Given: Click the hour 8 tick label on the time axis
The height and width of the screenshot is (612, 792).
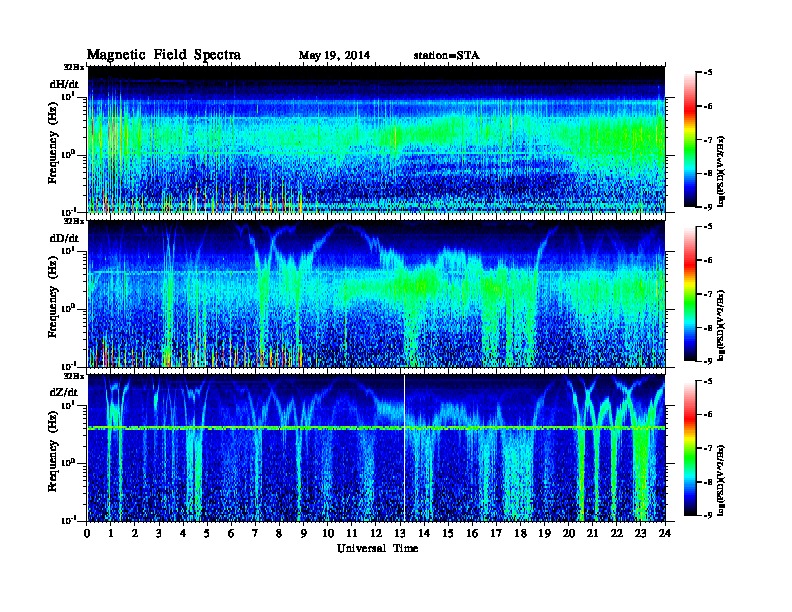Looking at the screenshot, I should click(279, 533).
